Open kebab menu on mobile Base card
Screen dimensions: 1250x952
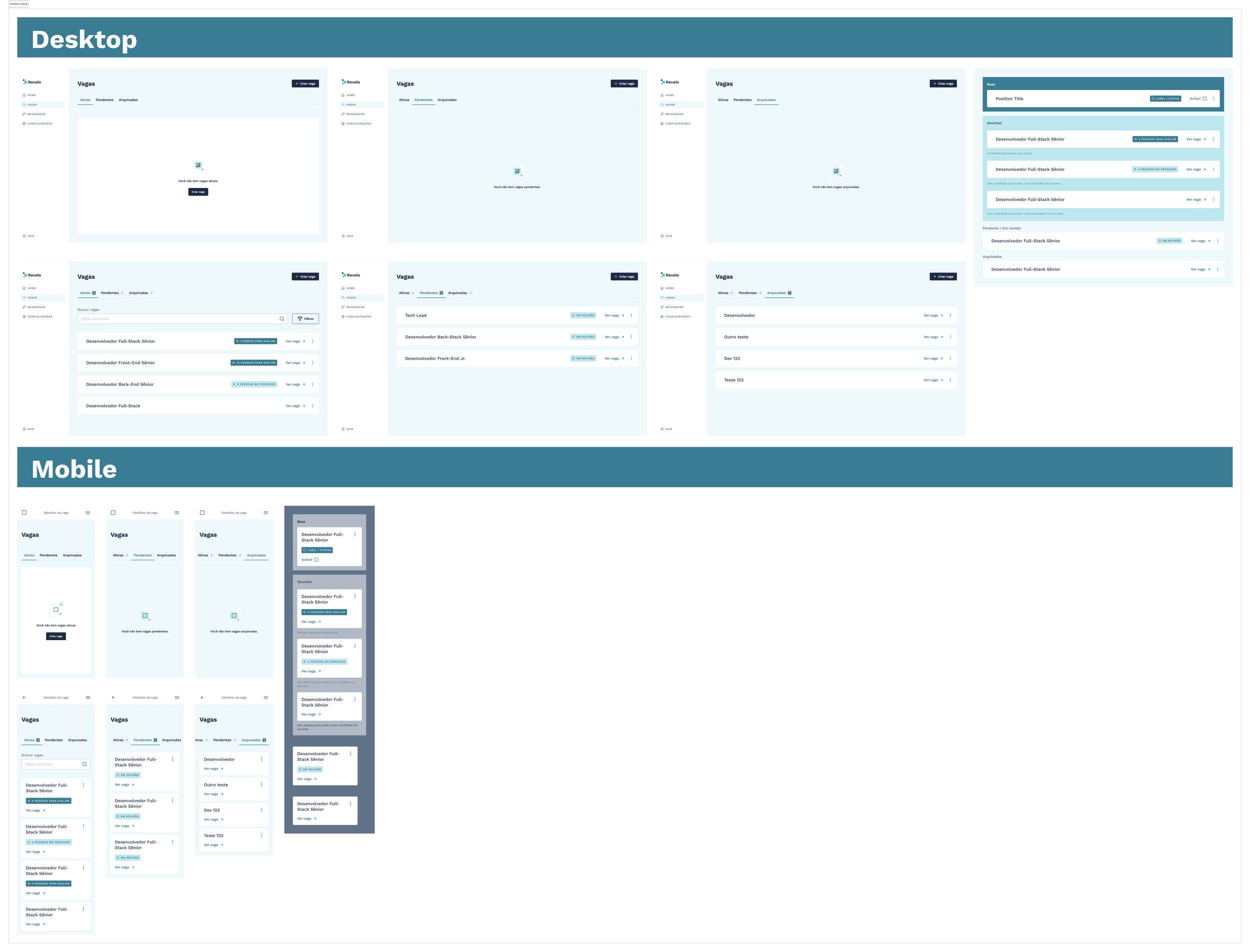pyautogui.click(x=355, y=534)
